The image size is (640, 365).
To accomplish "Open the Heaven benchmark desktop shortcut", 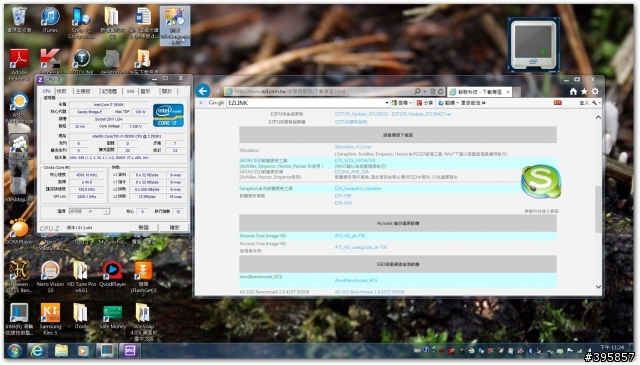I will [19, 276].
